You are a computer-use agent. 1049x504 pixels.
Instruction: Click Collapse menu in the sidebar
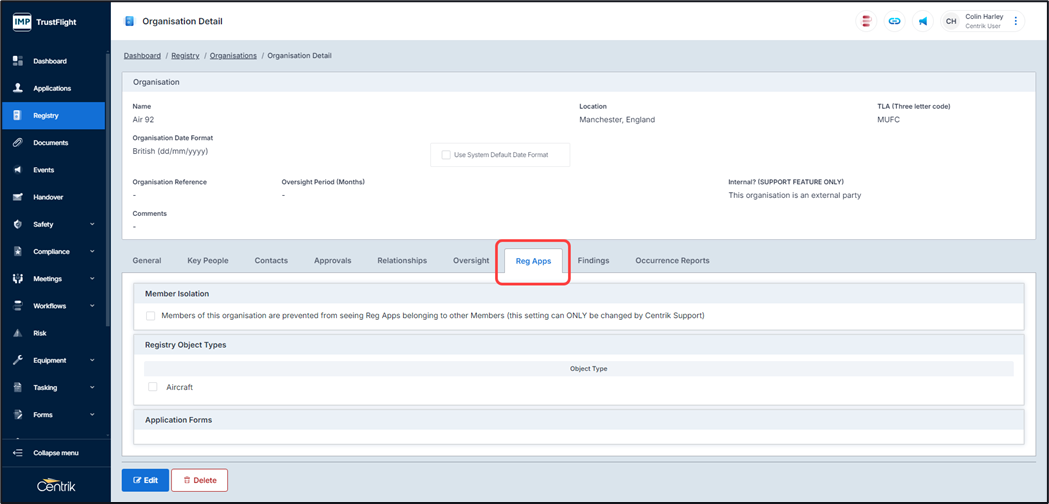tap(55, 453)
